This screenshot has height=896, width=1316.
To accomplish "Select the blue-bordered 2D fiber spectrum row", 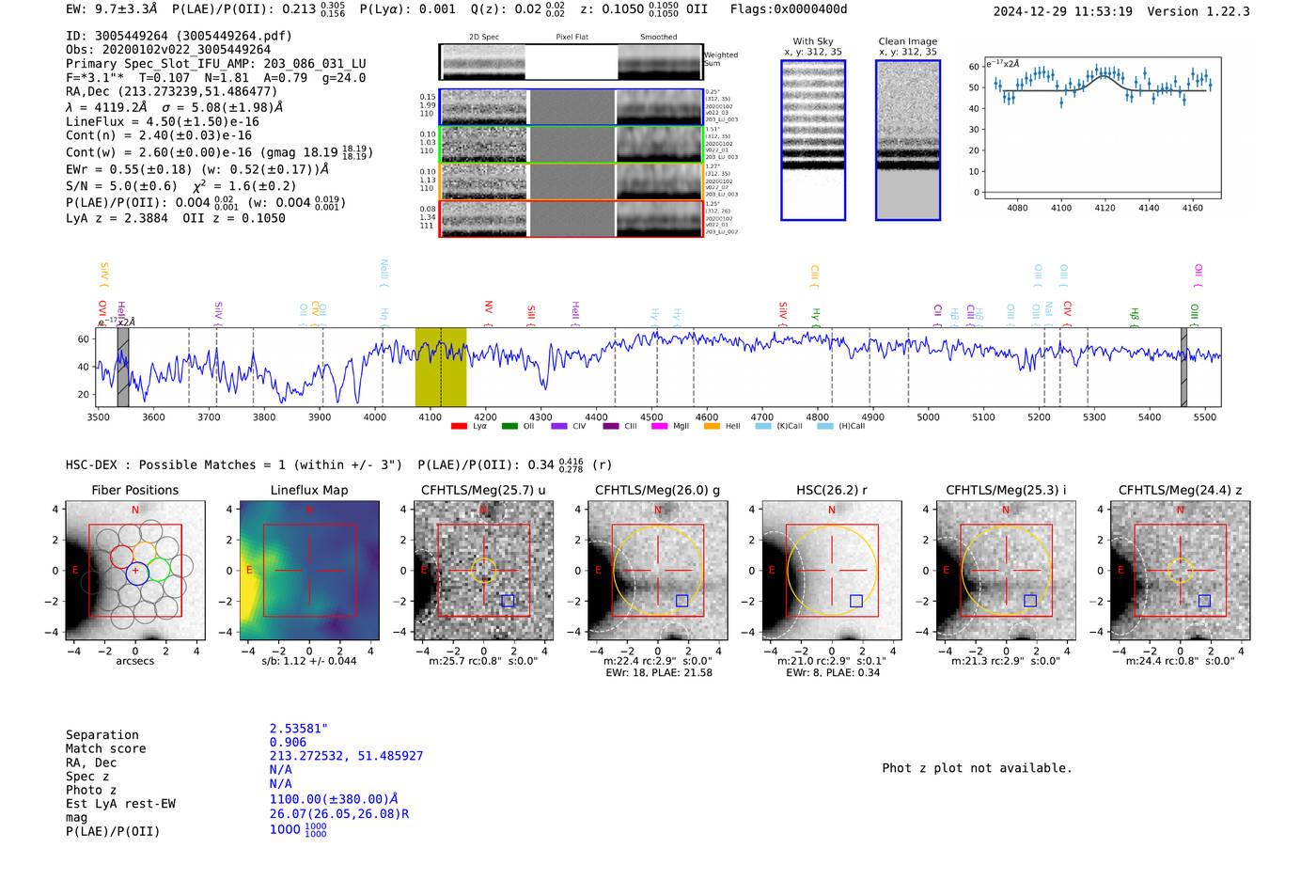I will (572, 107).
